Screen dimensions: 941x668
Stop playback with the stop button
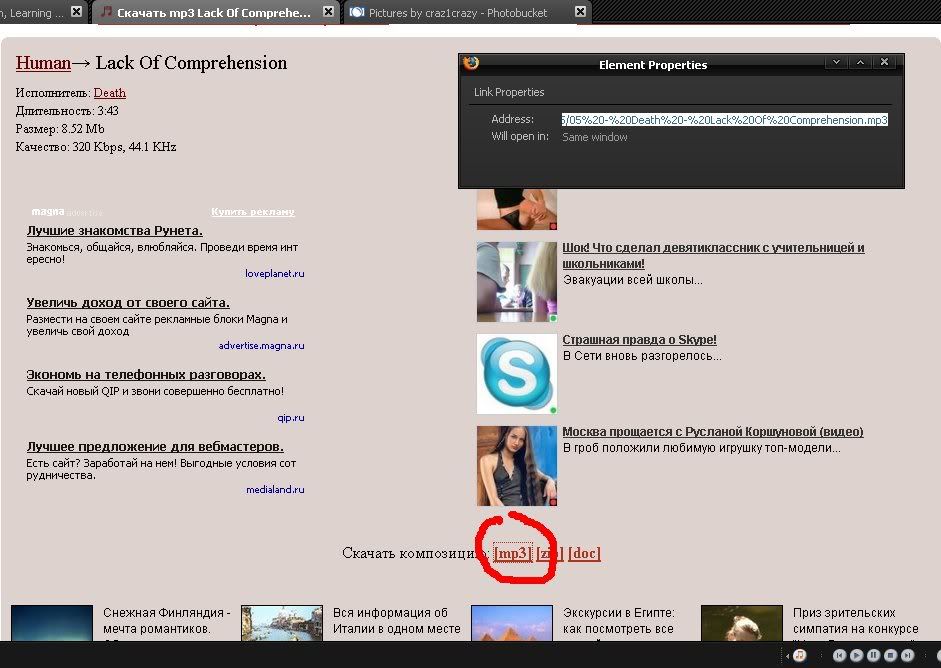pos(891,655)
